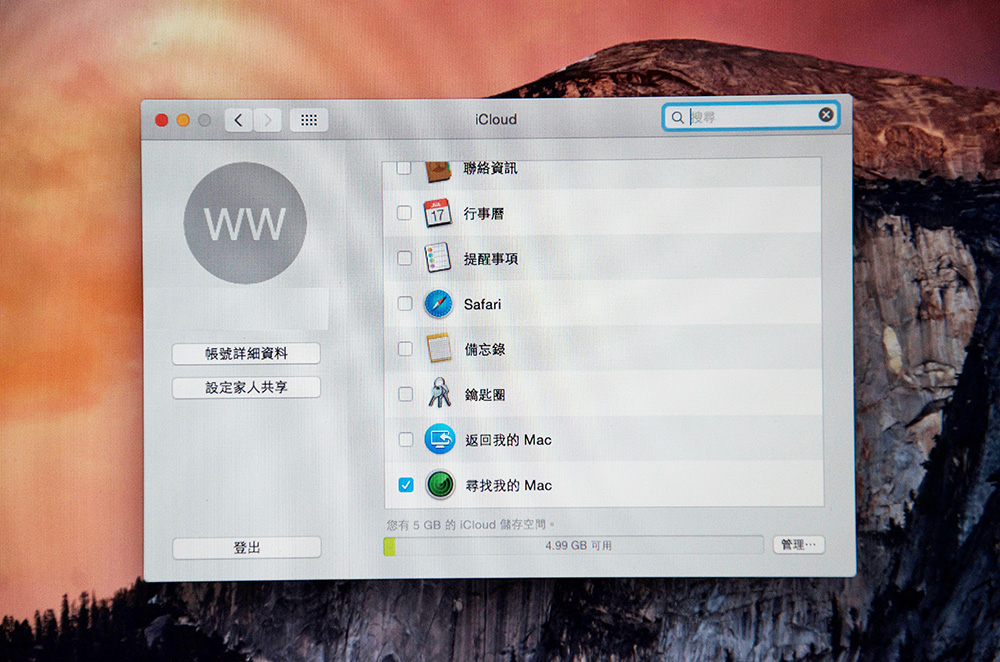Show all preferences grid icon
The image size is (1000, 662).
[309, 120]
